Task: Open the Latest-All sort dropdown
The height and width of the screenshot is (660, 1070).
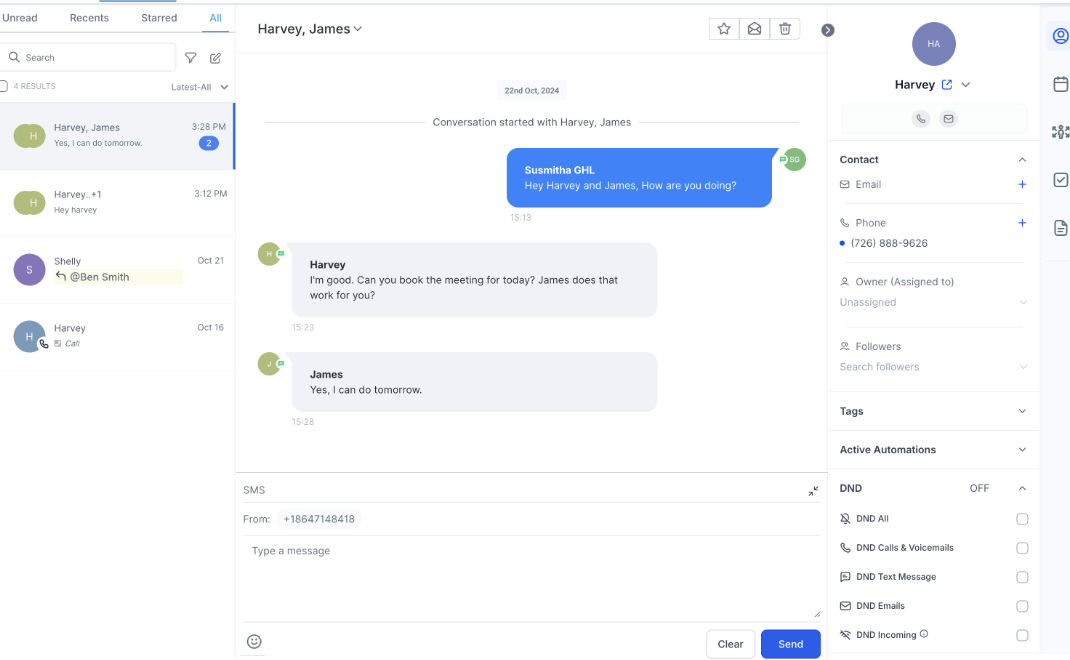Action: (x=200, y=87)
